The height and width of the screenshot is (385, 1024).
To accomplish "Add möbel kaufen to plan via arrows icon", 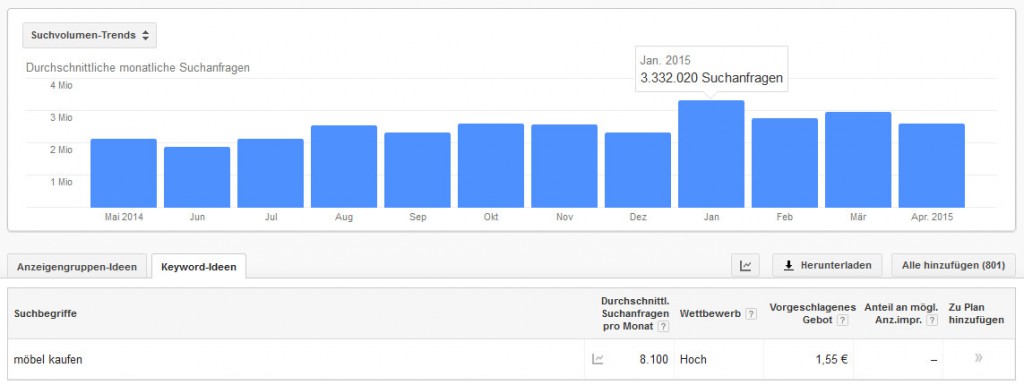I will [x=978, y=358].
